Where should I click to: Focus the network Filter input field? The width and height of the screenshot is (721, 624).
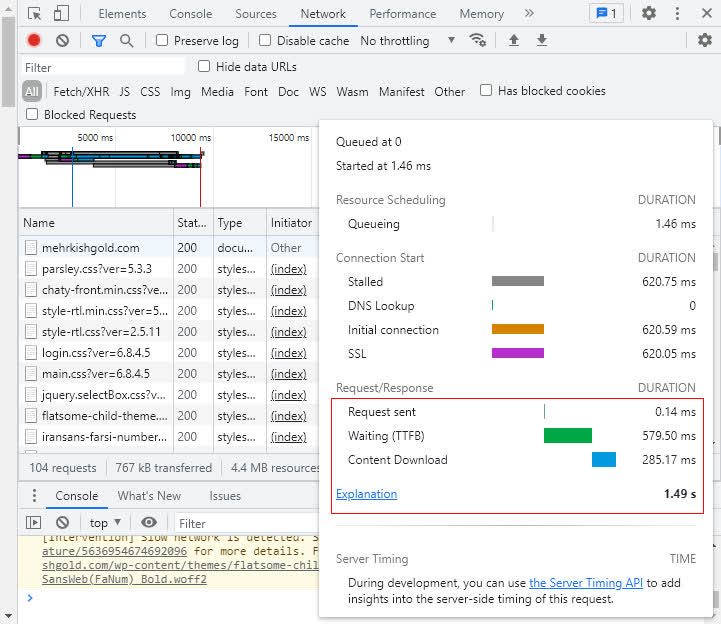[103, 67]
